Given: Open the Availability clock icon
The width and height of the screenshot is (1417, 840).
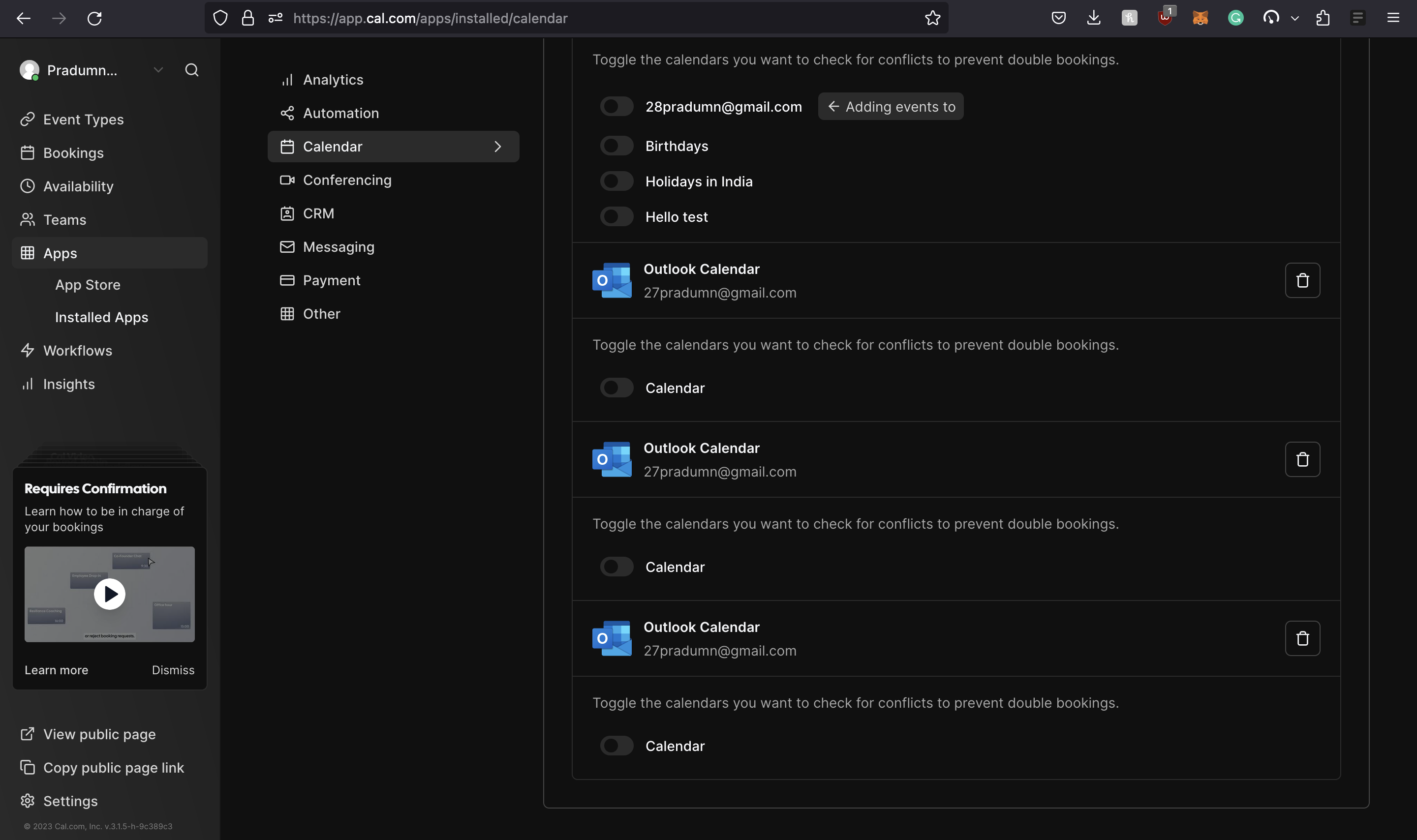Looking at the screenshot, I should 27,186.
